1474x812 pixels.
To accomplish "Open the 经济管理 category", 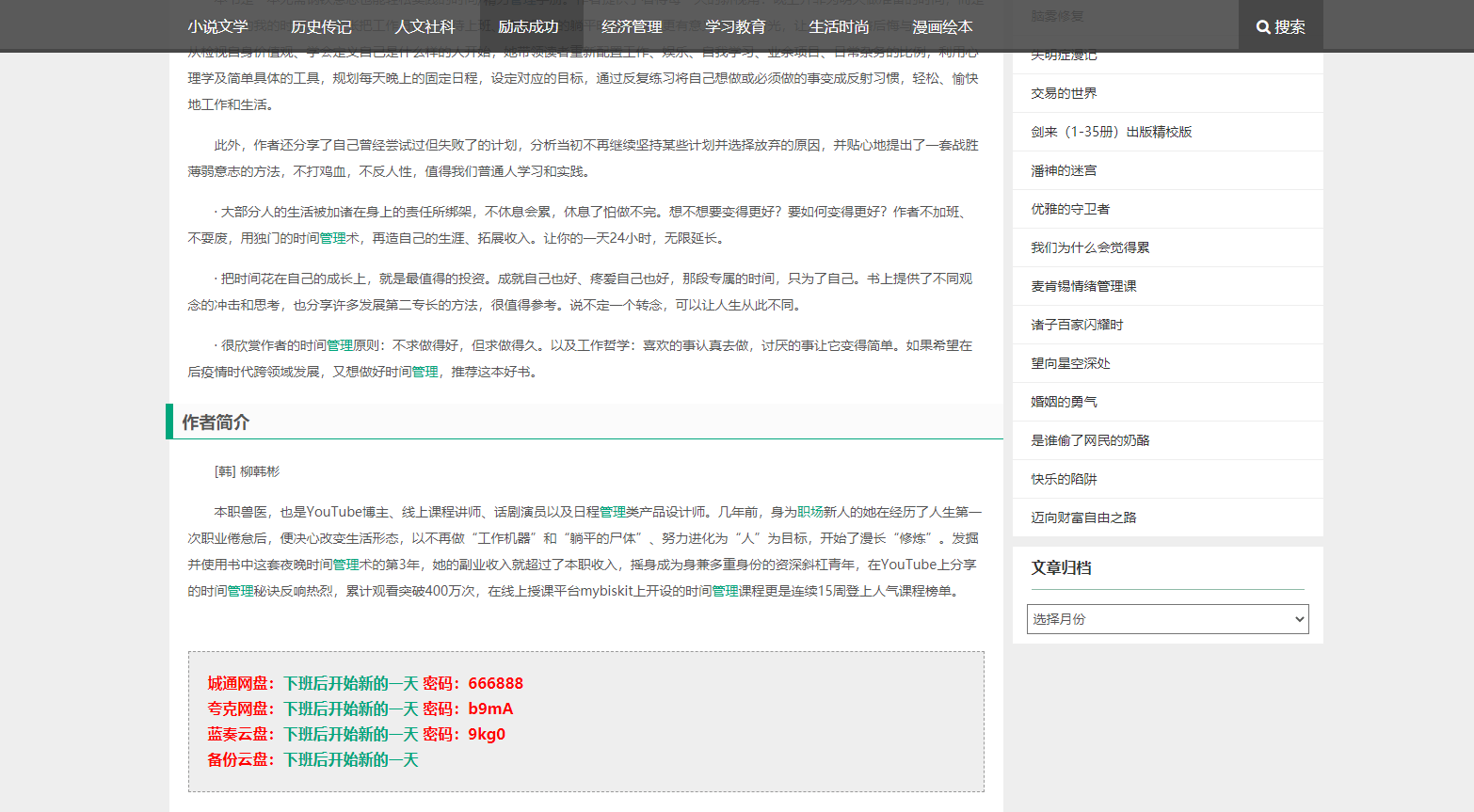I will pos(632,27).
